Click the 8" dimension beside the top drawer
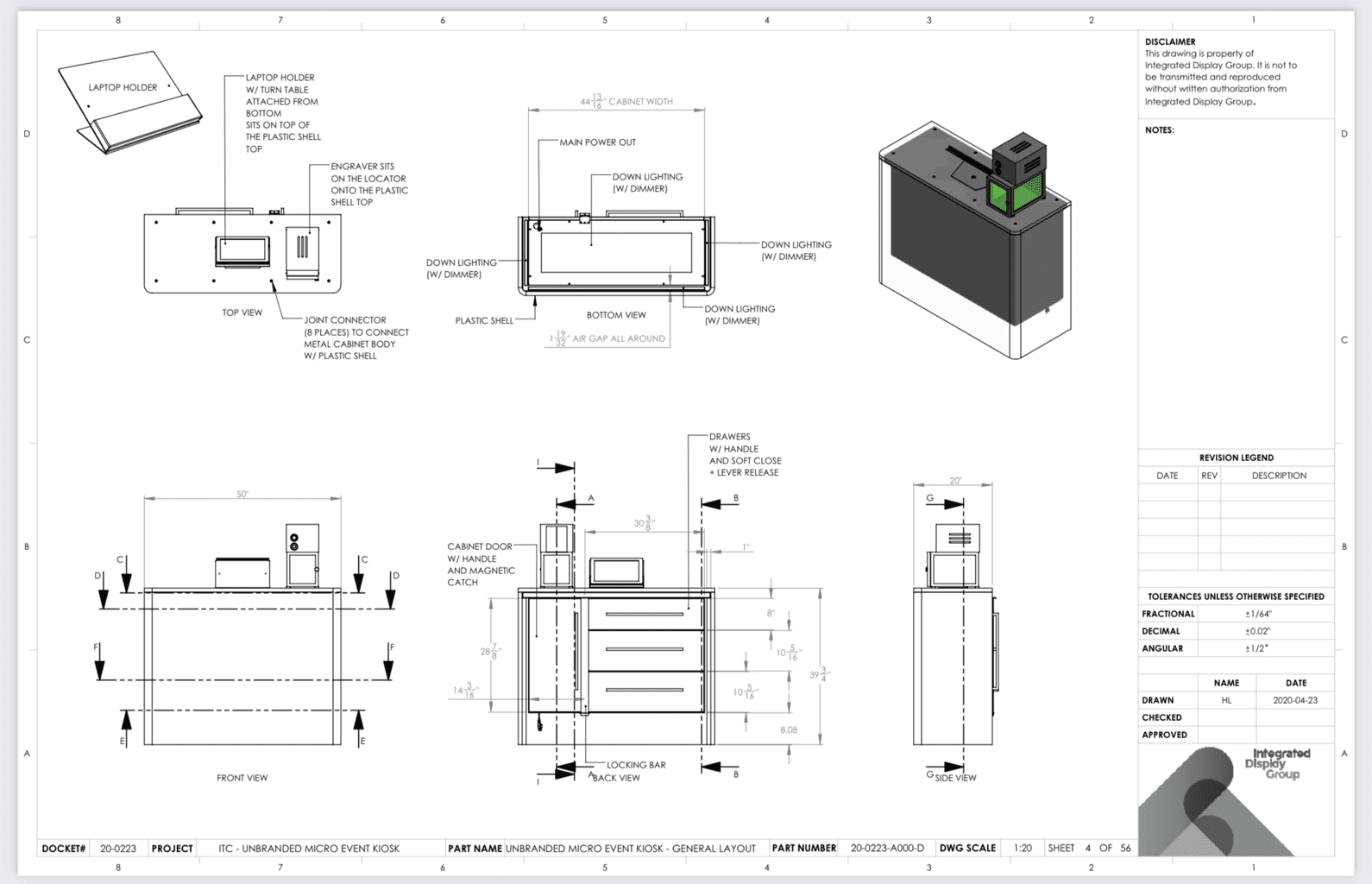The width and height of the screenshot is (1372, 884). pos(771,614)
